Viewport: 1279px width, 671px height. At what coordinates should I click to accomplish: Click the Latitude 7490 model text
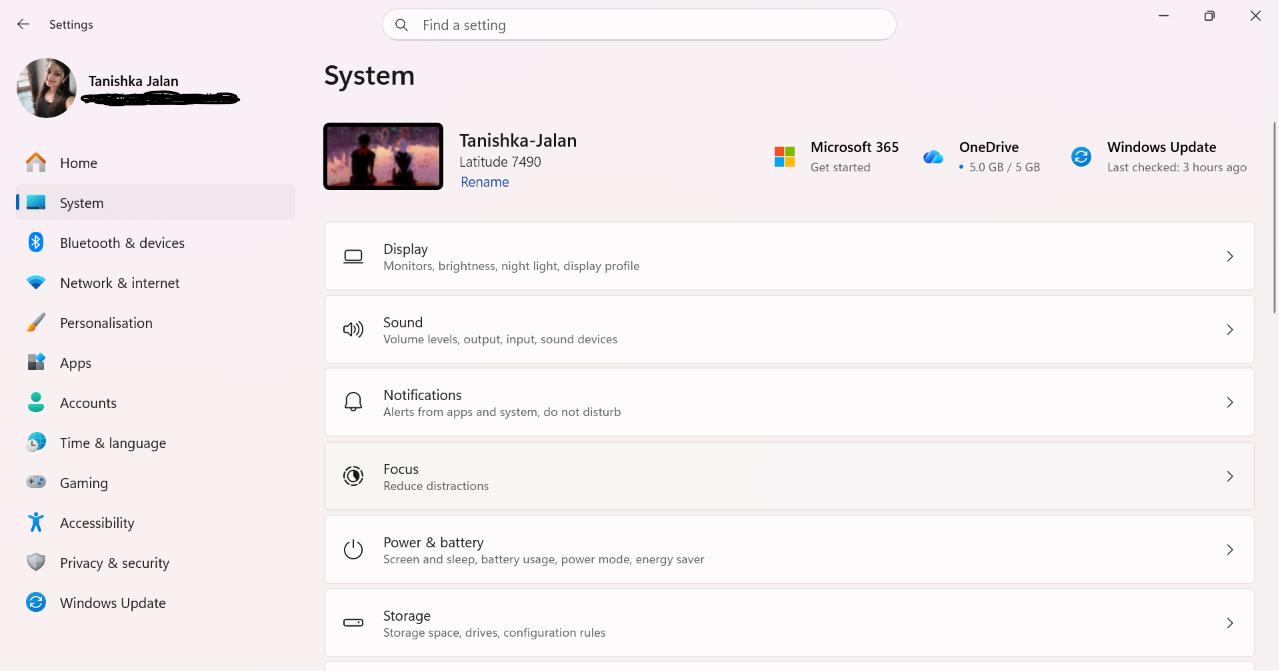500,162
